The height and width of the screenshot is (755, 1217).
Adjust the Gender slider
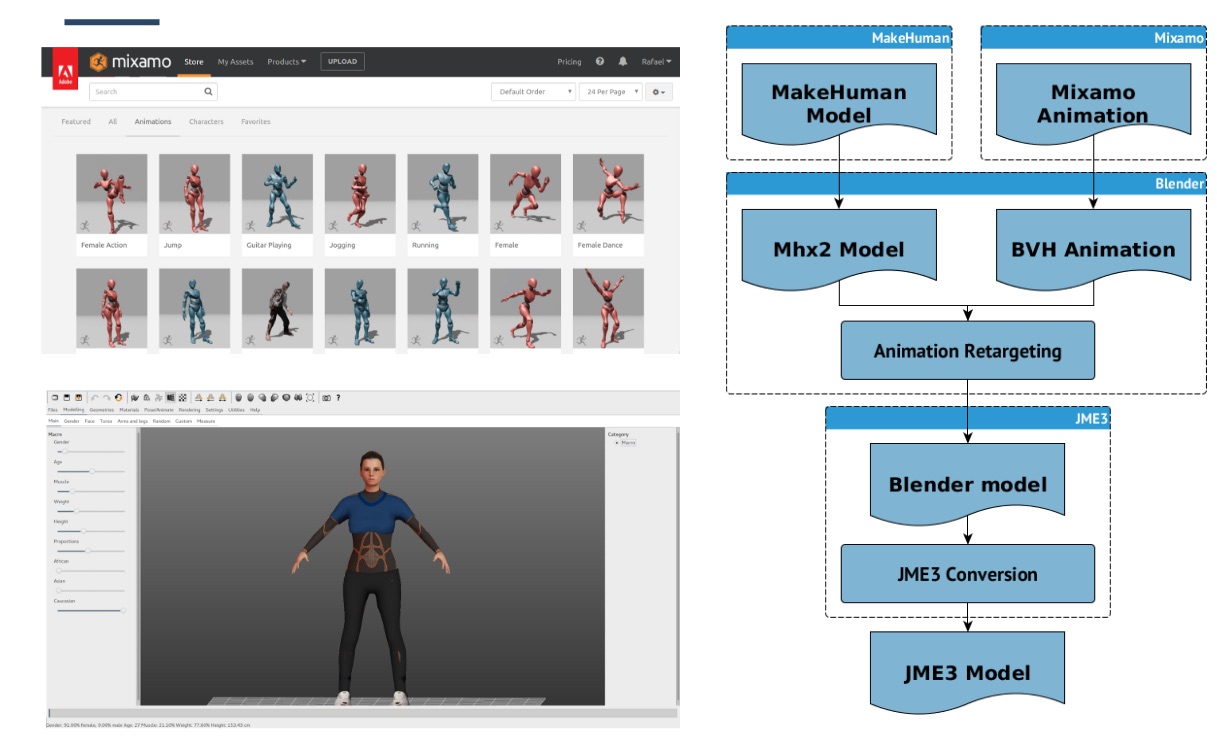click(90, 452)
